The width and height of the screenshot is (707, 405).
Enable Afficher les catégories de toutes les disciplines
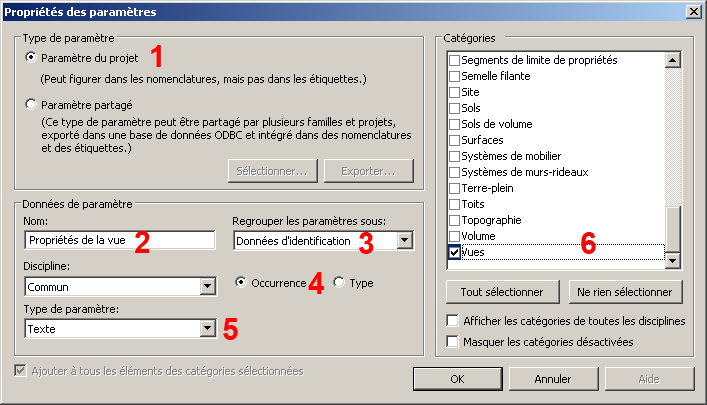pos(454,321)
